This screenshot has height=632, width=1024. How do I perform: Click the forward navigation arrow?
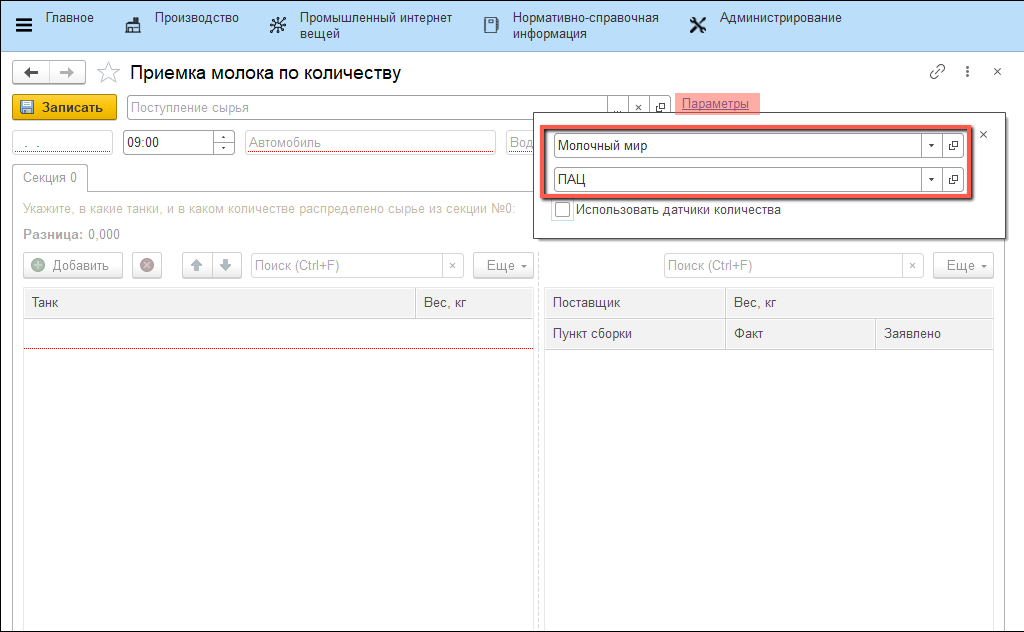click(67, 72)
